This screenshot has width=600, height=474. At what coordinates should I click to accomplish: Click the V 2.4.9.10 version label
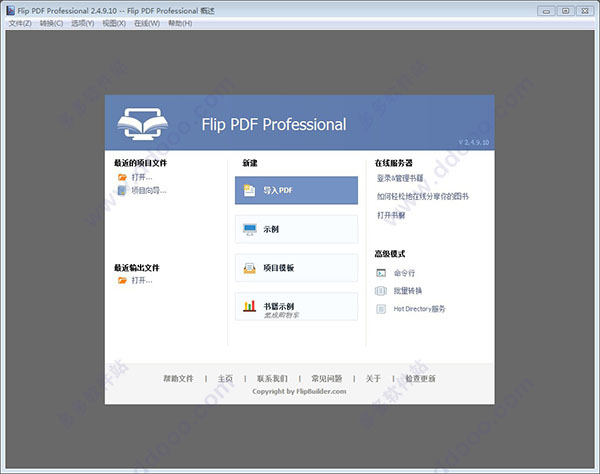pyautogui.click(x=474, y=142)
